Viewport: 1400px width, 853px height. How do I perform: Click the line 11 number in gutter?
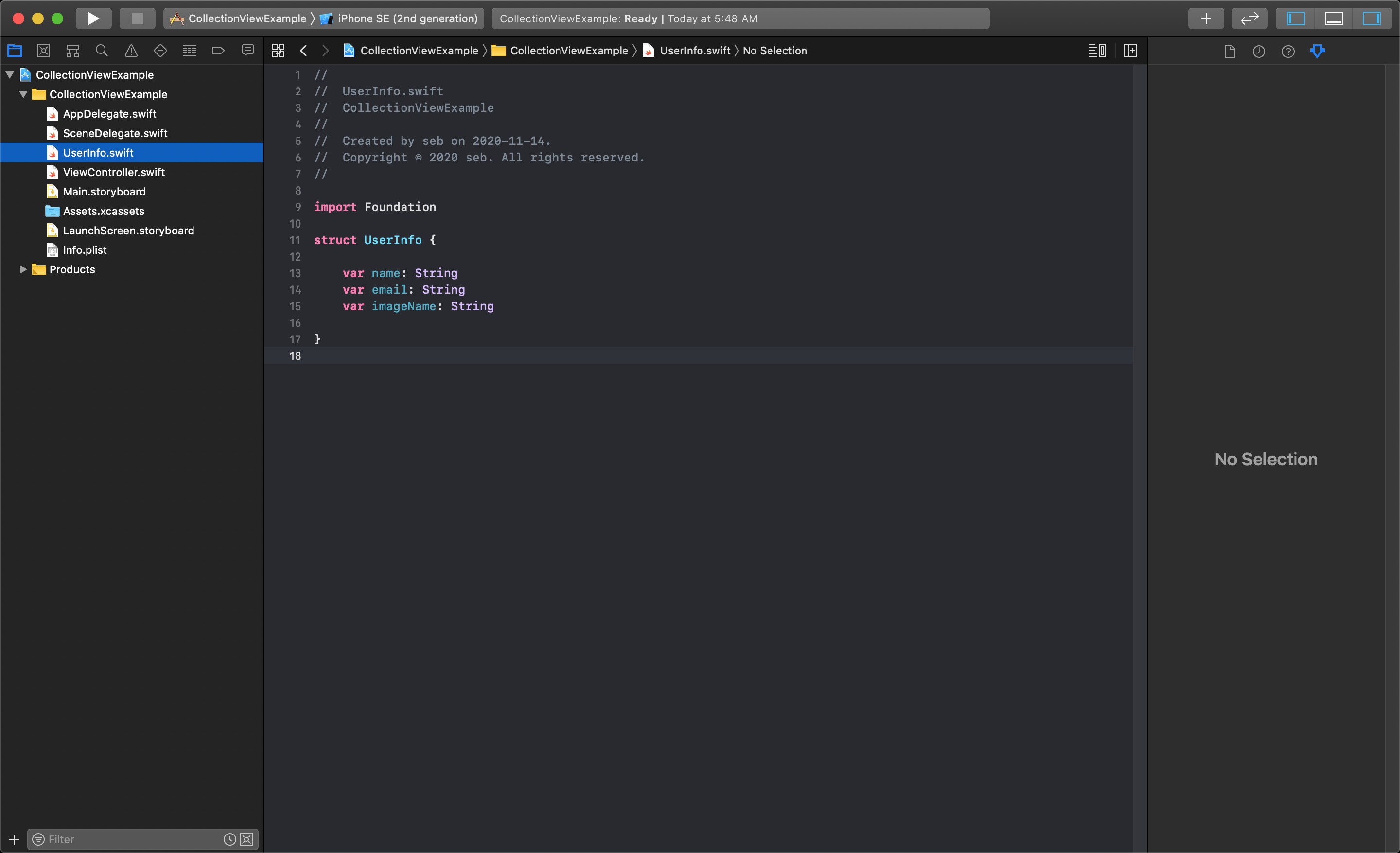click(295, 240)
